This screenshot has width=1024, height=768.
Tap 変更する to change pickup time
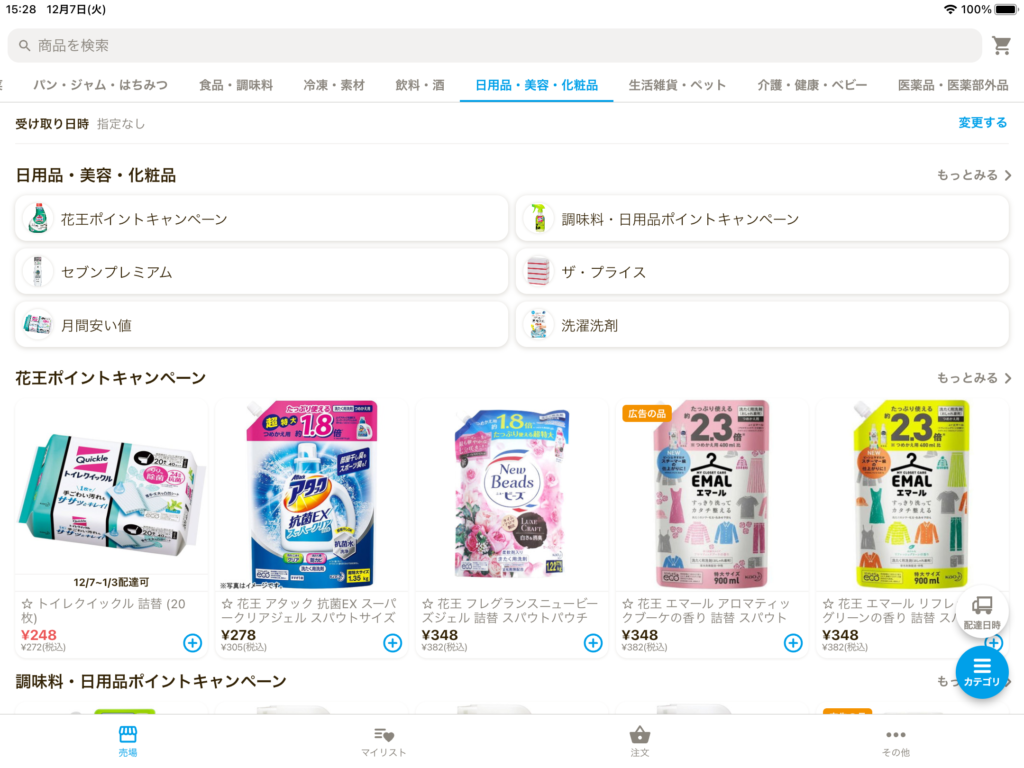coord(982,123)
